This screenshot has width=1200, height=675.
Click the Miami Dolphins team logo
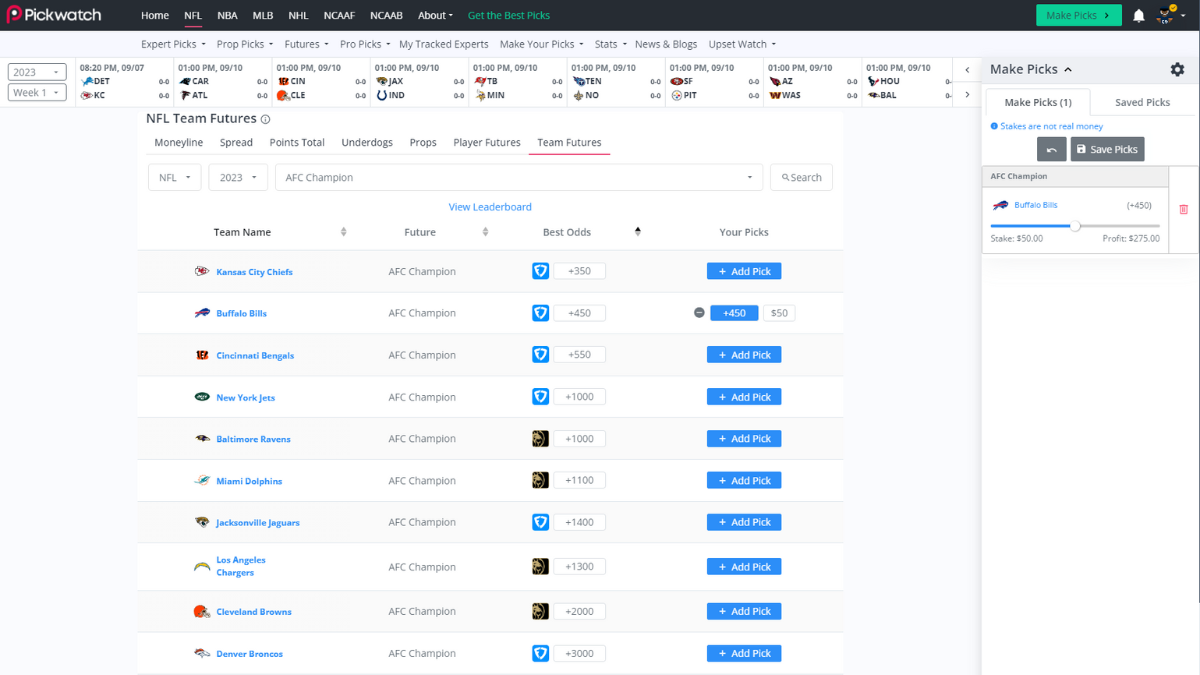[202, 481]
